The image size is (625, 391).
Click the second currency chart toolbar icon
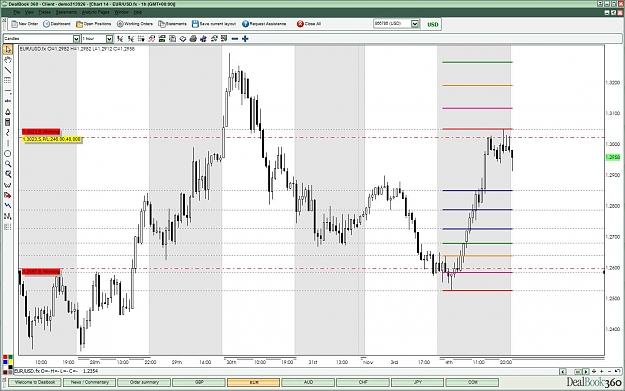click(x=131, y=39)
